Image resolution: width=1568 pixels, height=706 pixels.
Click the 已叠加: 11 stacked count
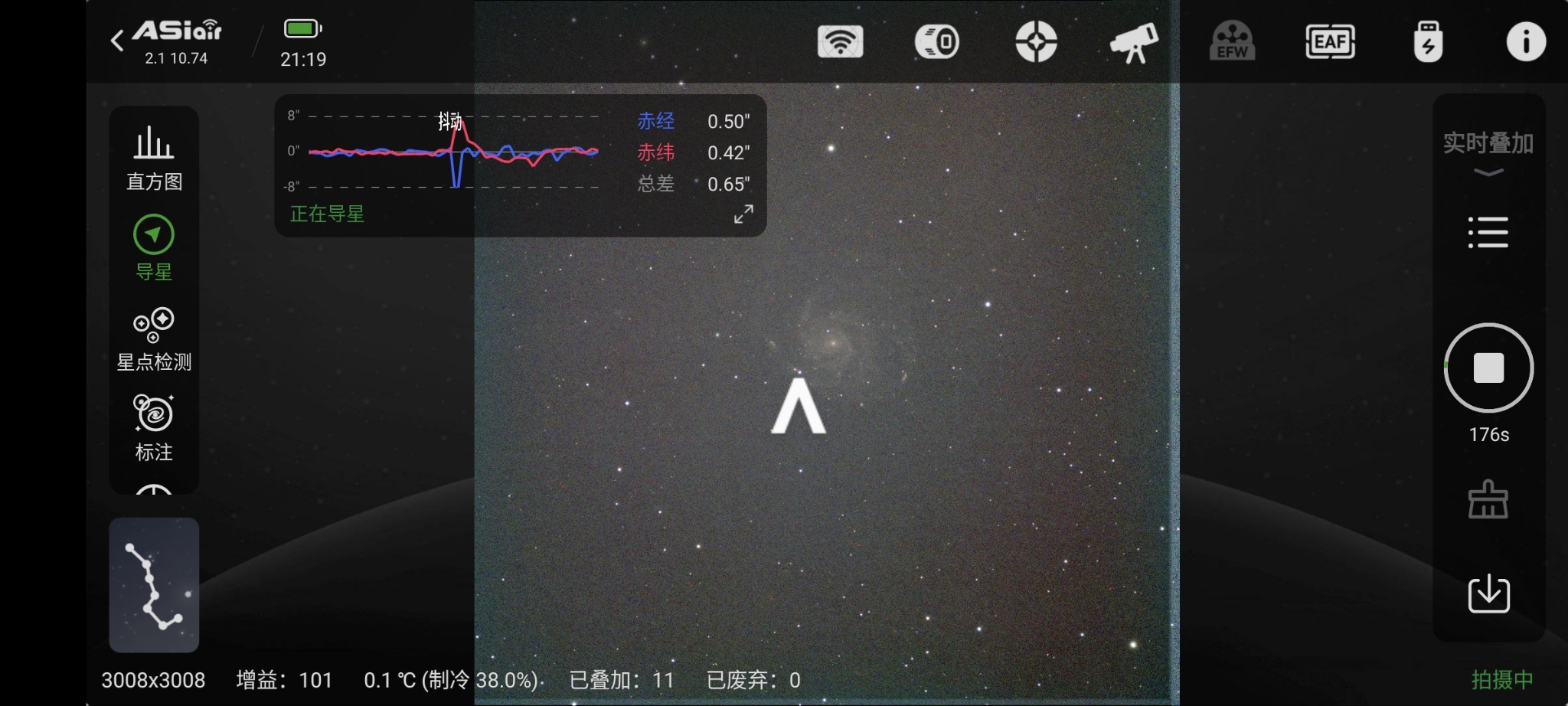point(622,680)
